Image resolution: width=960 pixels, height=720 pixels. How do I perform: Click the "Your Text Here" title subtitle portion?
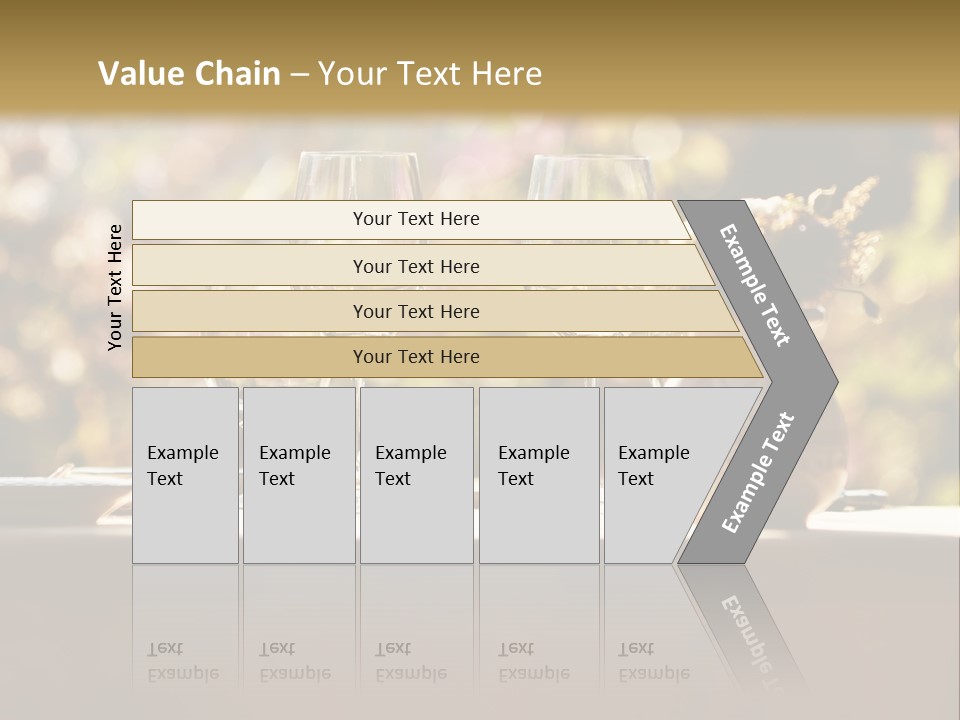click(430, 74)
